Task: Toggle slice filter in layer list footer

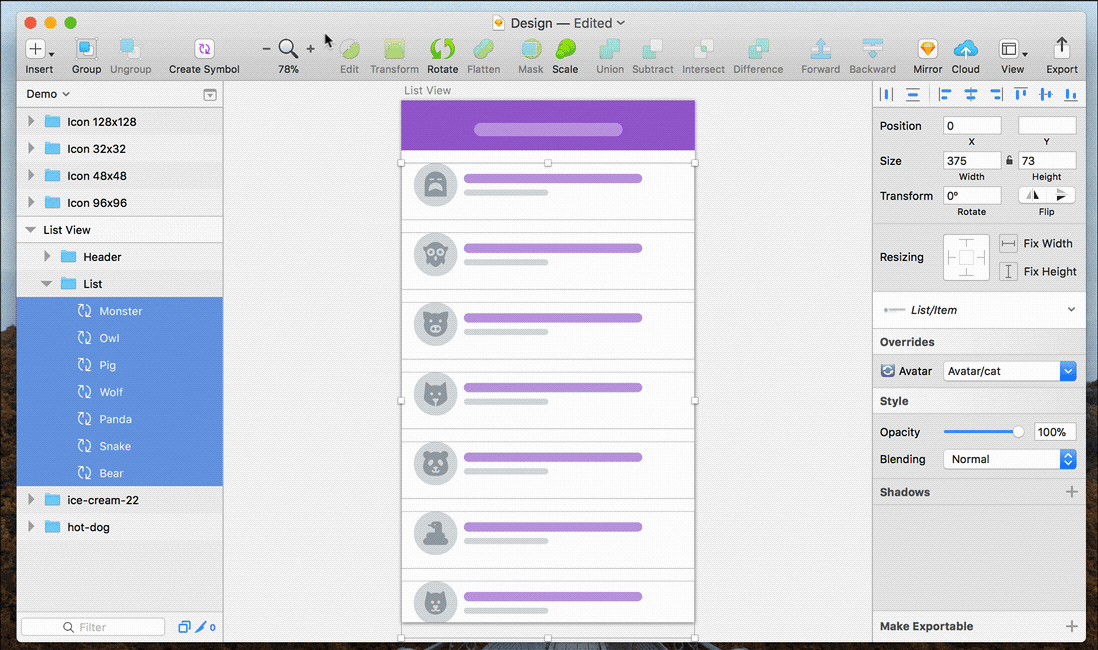Action: coord(200,627)
